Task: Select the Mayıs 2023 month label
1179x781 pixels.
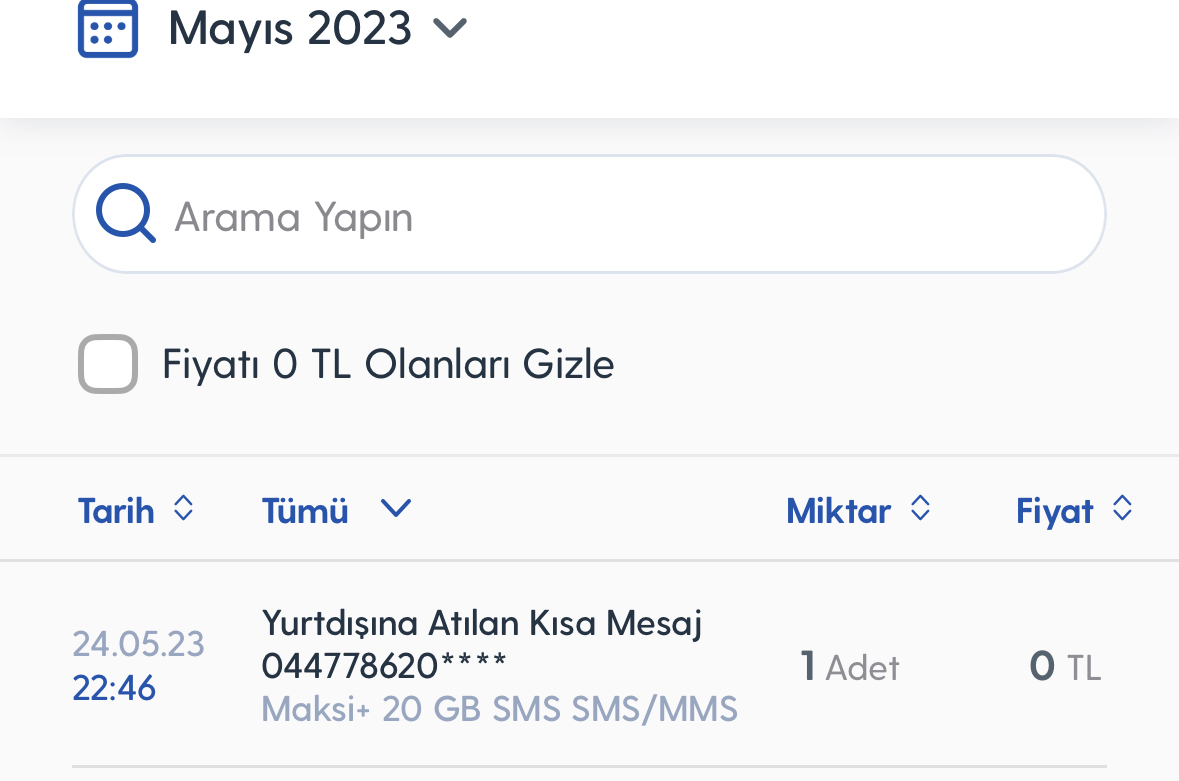Action: tap(289, 29)
